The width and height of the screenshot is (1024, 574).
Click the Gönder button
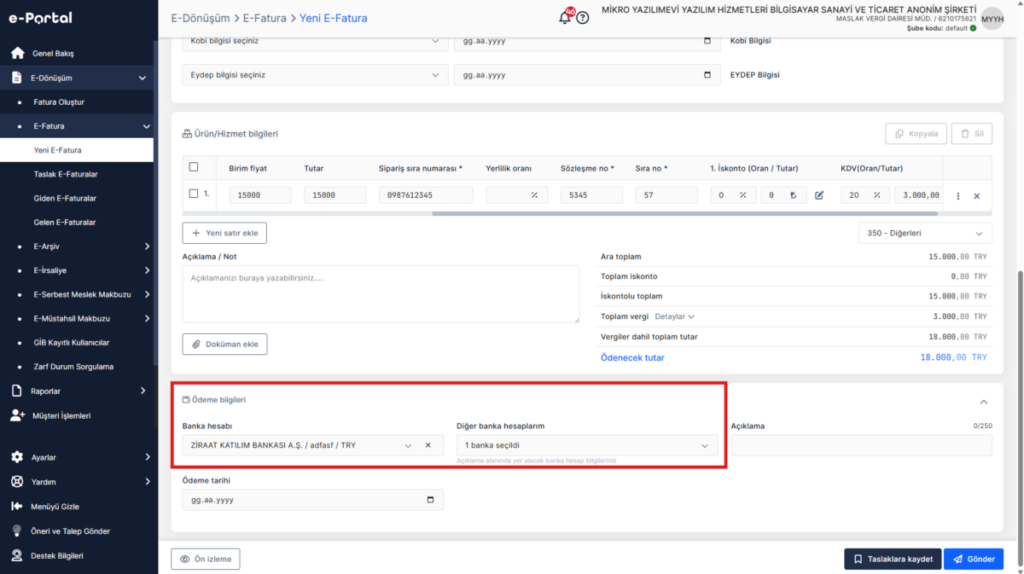pos(973,559)
